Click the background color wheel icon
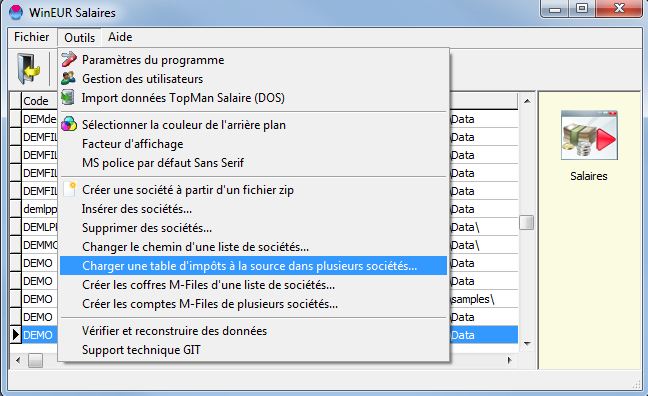Viewport: 648px width, 396px height. 69,124
